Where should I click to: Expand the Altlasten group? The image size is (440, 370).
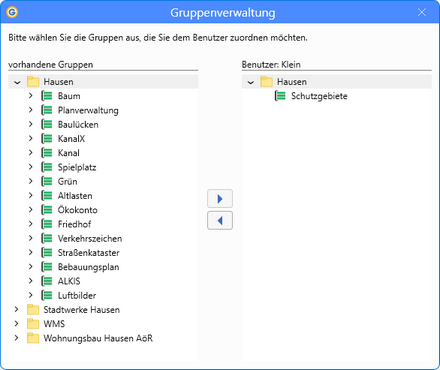31,195
